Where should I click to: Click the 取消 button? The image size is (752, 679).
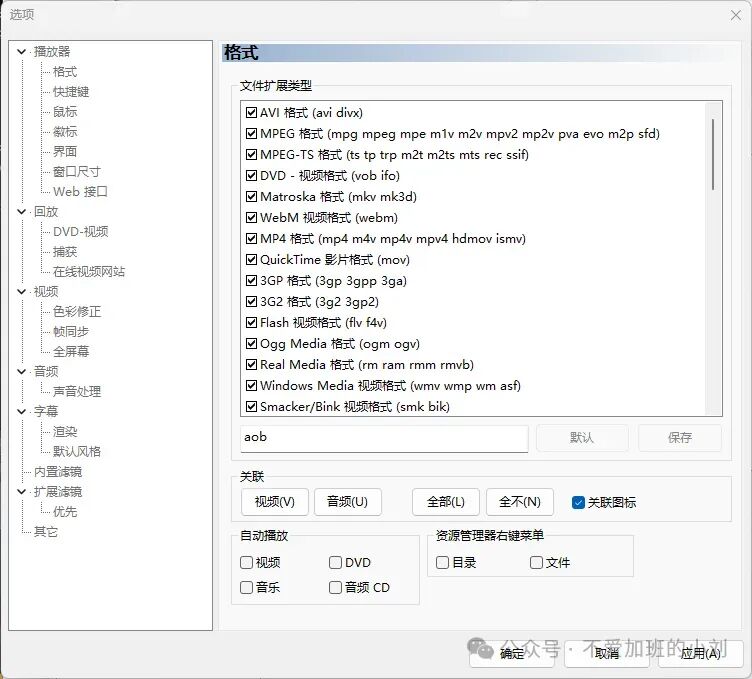pyautogui.click(x=607, y=653)
